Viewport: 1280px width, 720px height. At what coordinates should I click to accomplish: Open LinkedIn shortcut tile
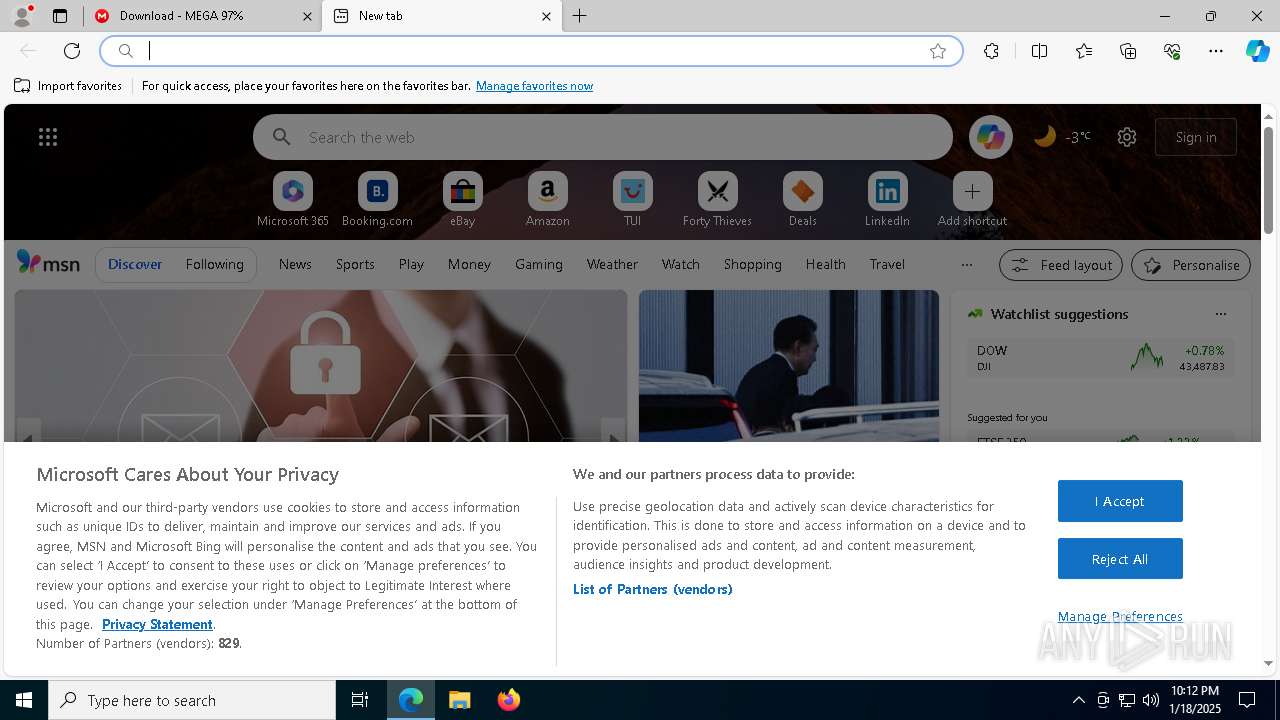coord(887,199)
